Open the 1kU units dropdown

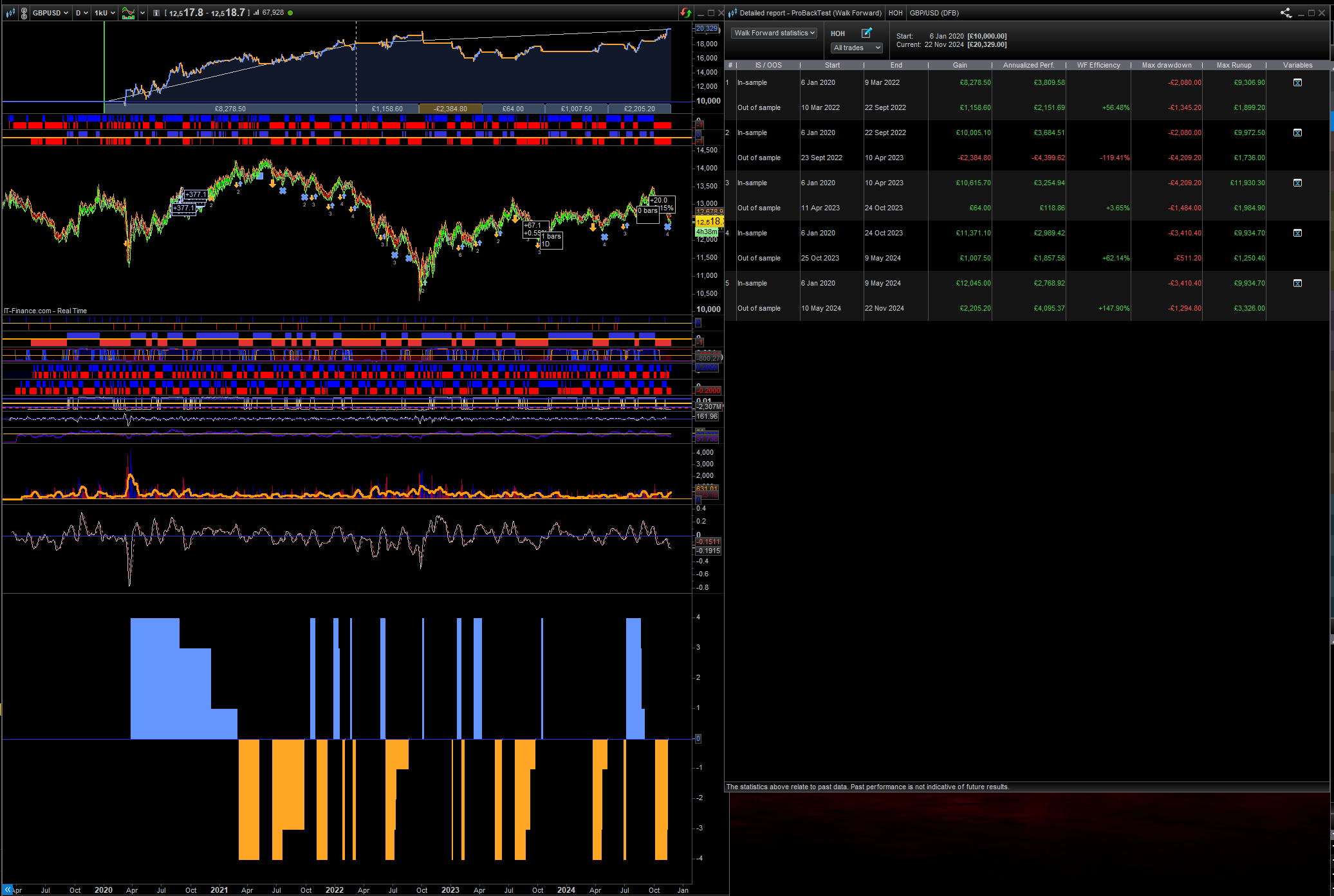[104, 13]
